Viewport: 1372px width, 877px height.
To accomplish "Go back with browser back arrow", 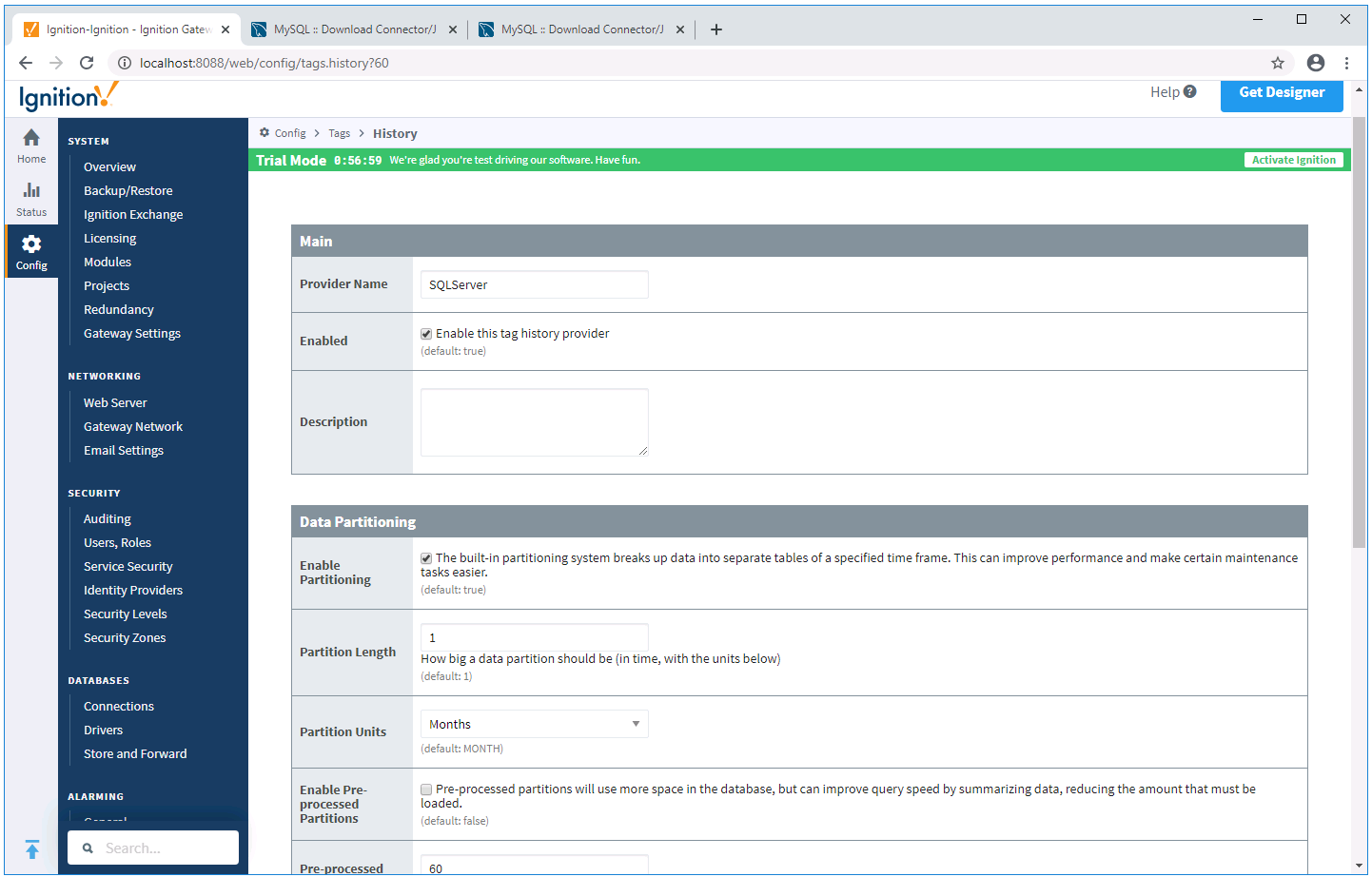I will [26, 63].
